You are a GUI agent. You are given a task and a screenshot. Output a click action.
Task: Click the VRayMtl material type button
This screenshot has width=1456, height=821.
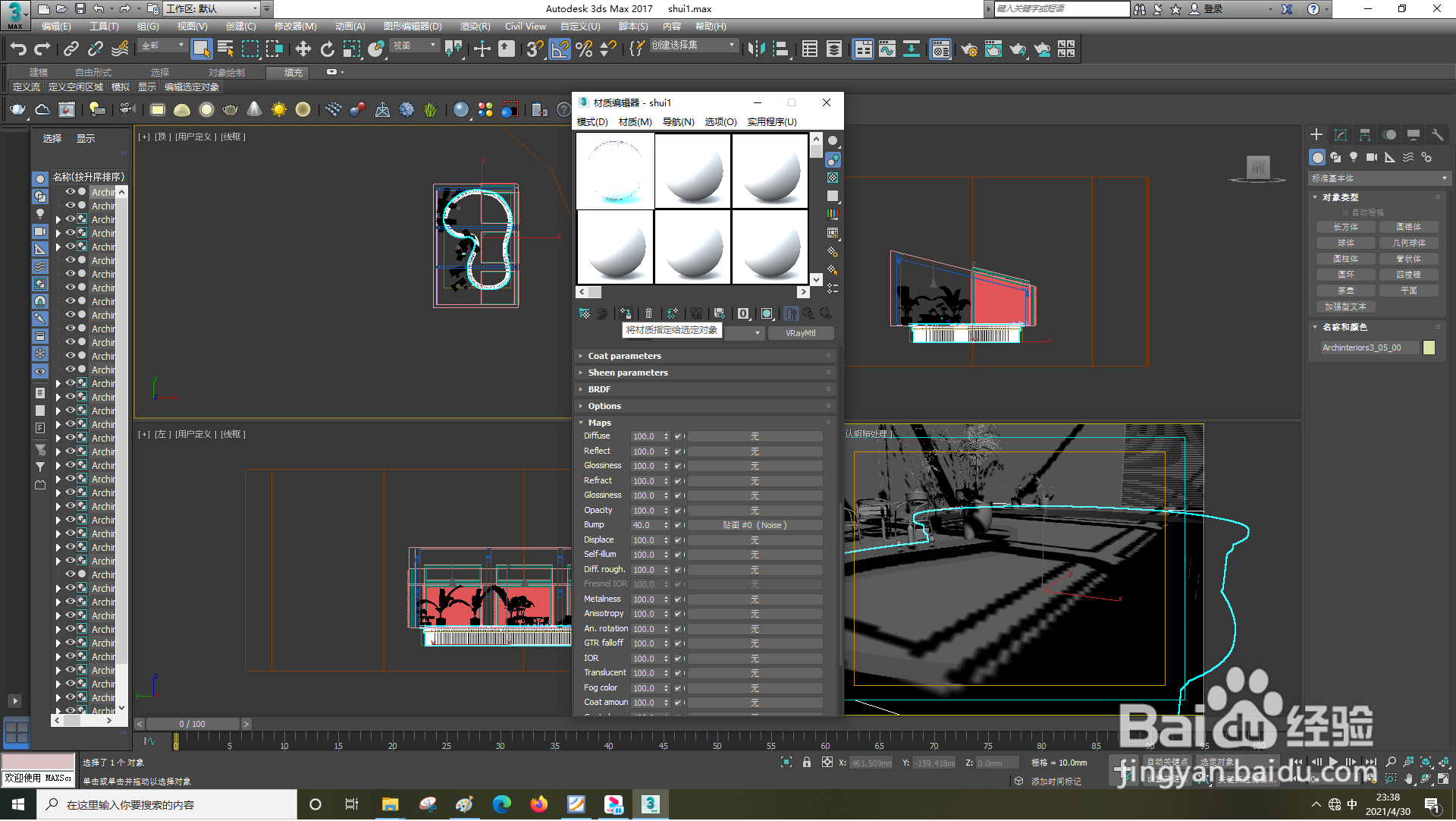point(800,333)
